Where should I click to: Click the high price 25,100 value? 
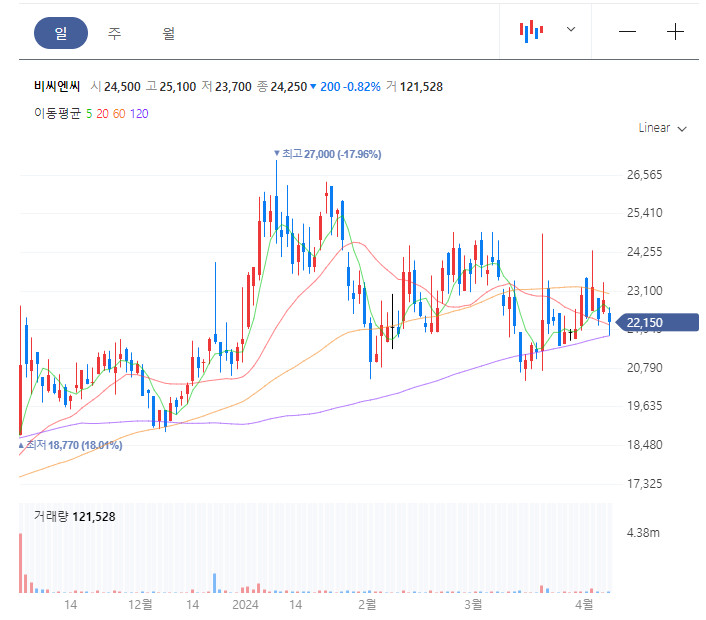coord(178,87)
